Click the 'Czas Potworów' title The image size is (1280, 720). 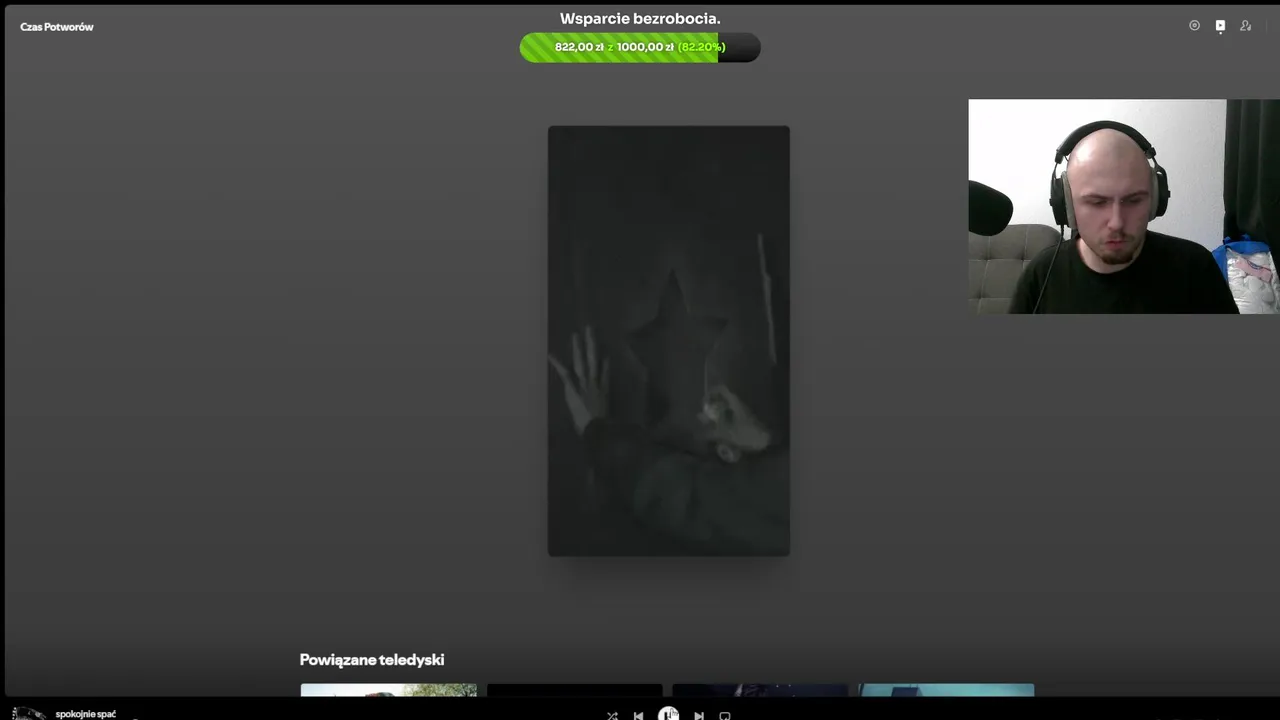(x=57, y=27)
